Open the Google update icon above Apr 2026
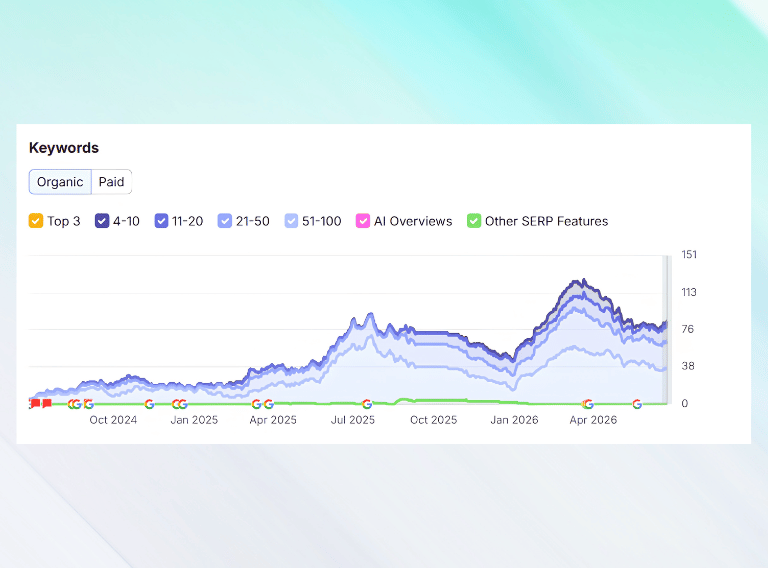This screenshot has width=768, height=568. (588, 404)
